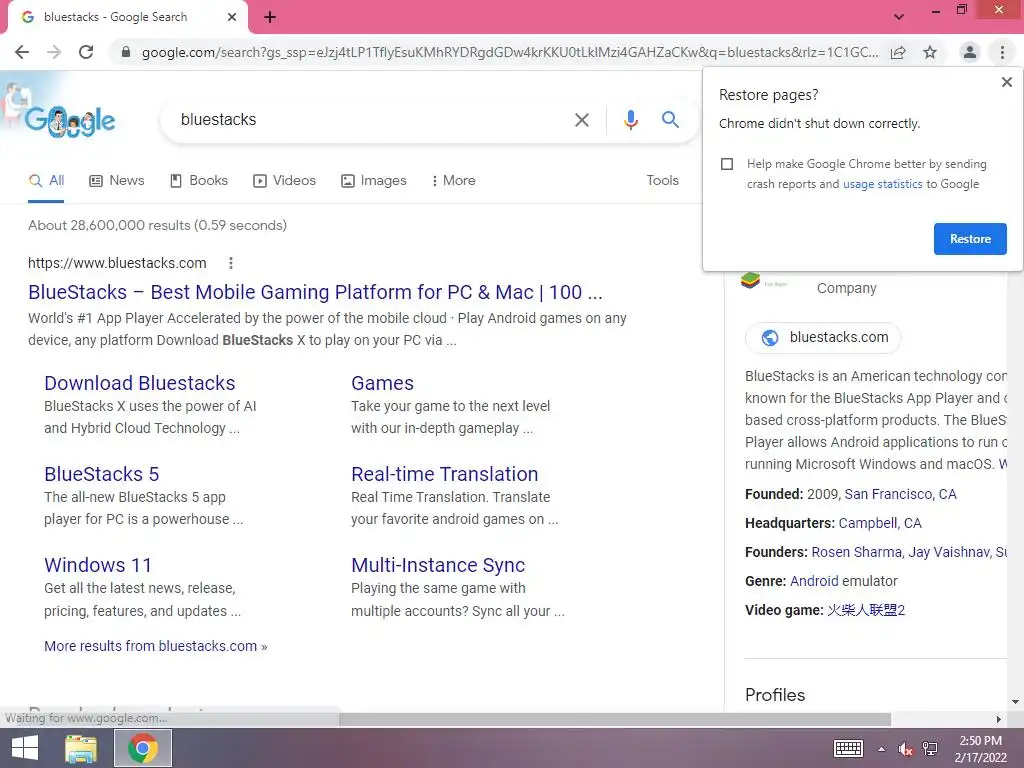Open the Android genre link
1024x768 pixels.
coord(814,581)
